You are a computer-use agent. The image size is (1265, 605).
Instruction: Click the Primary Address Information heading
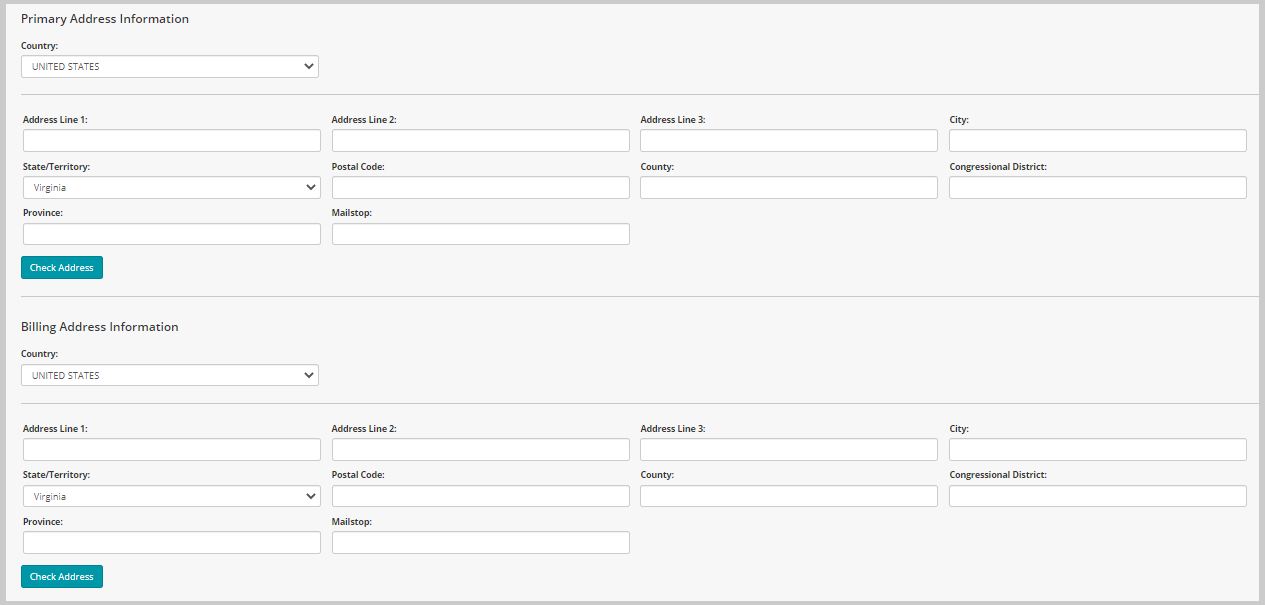click(x=105, y=19)
